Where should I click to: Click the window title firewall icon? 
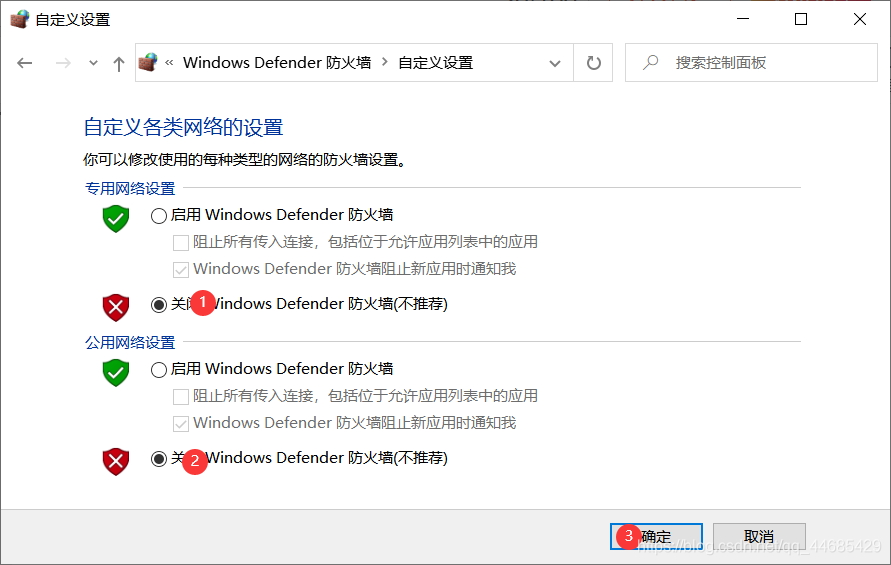pos(19,19)
